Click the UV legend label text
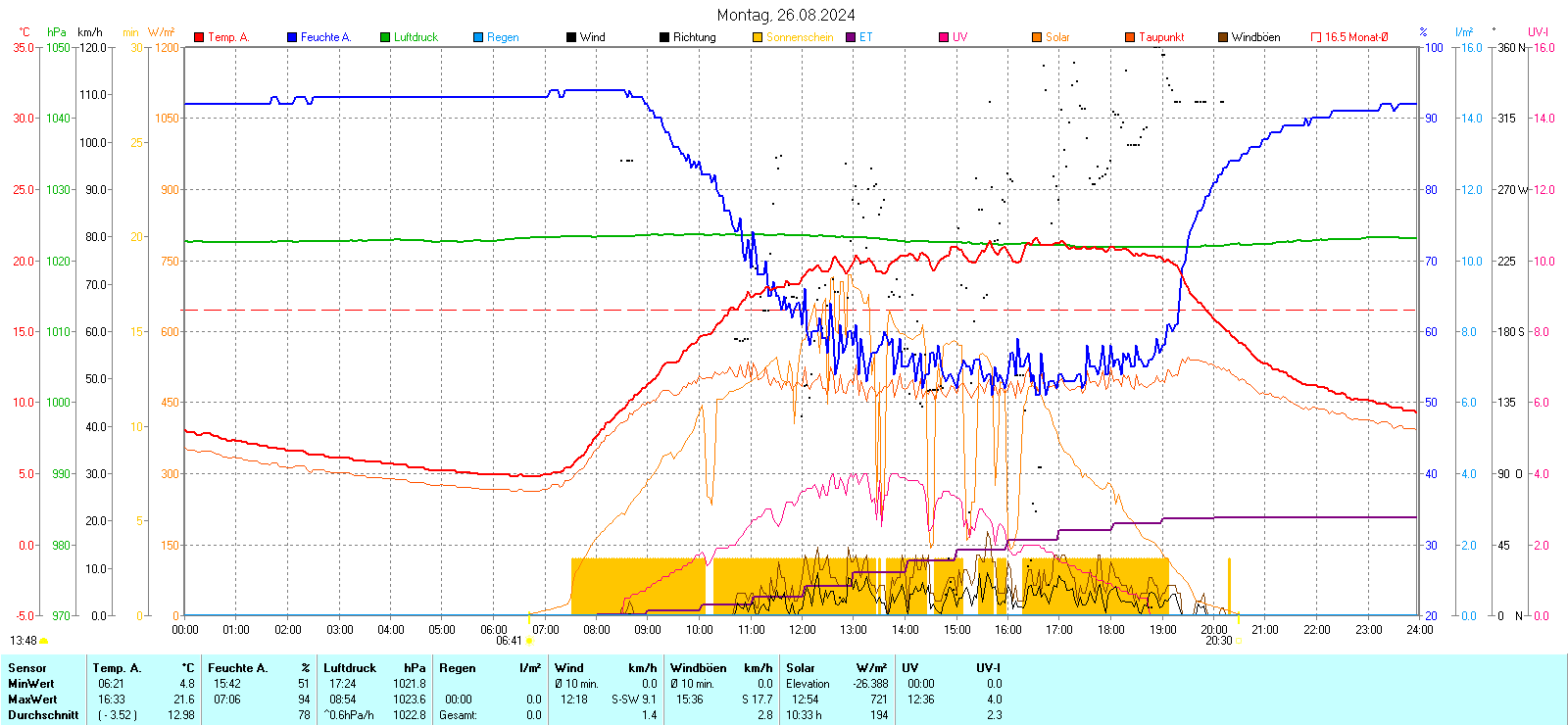1568x725 pixels. pyautogui.click(x=959, y=37)
